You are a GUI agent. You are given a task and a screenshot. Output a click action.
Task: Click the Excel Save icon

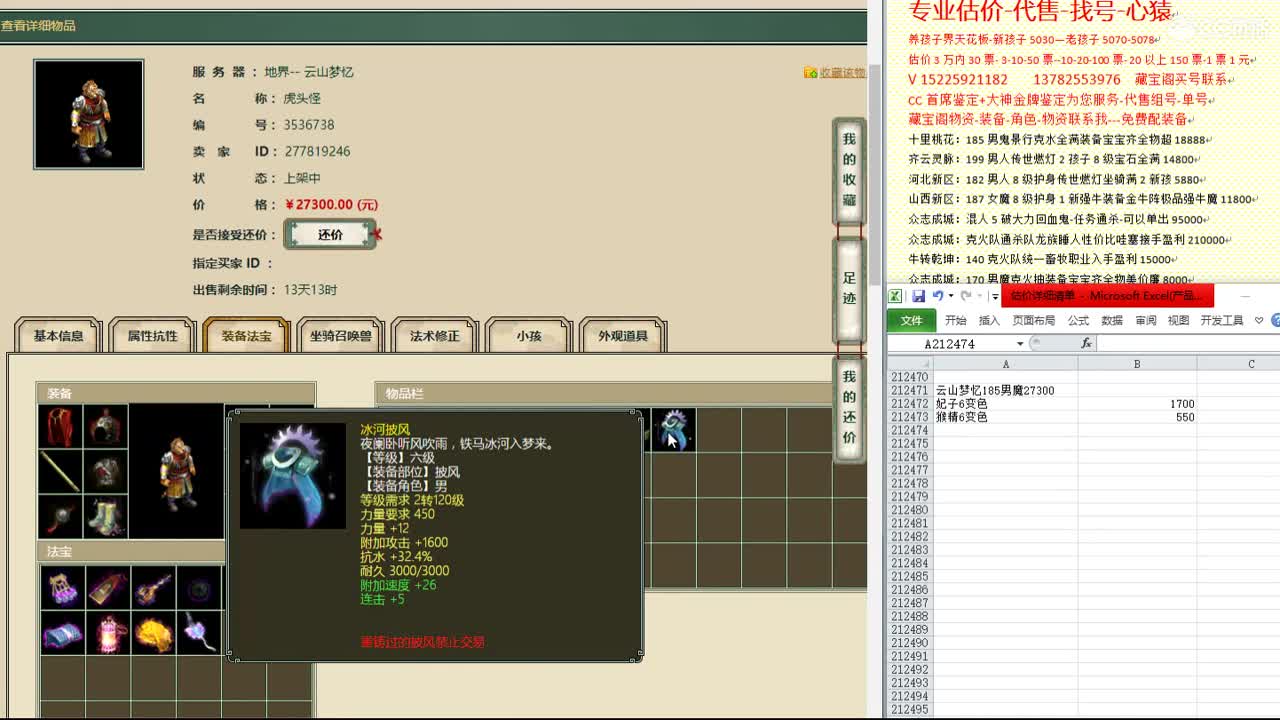(918, 296)
